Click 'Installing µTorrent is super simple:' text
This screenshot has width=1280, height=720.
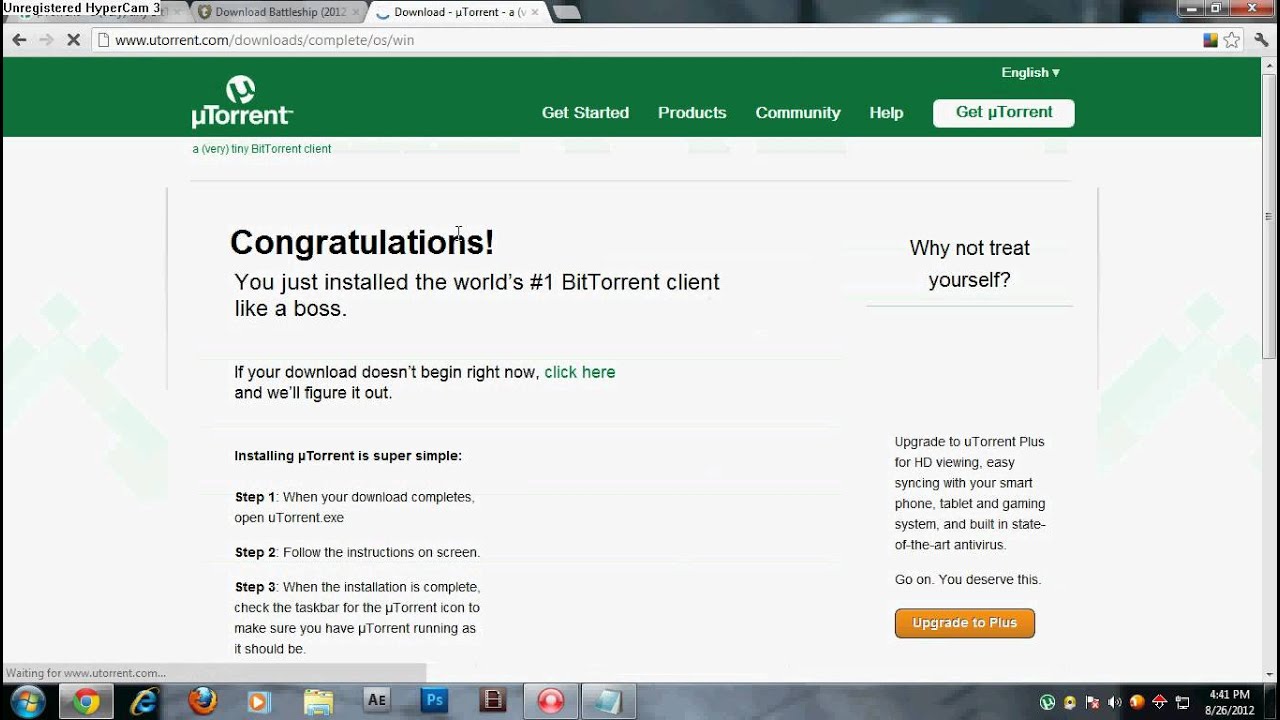click(348, 456)
